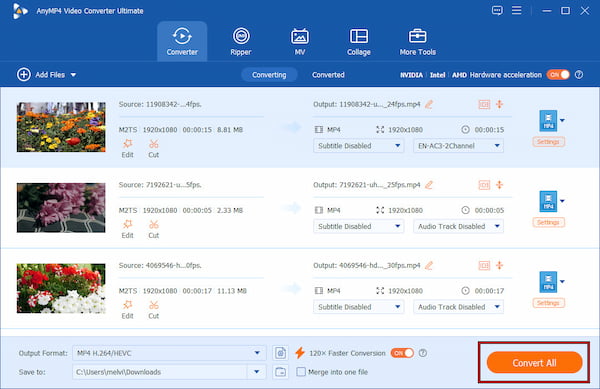Edit the 4069546 source video
This screenshot has height=389, width=600.
click(x=127, y=310)
